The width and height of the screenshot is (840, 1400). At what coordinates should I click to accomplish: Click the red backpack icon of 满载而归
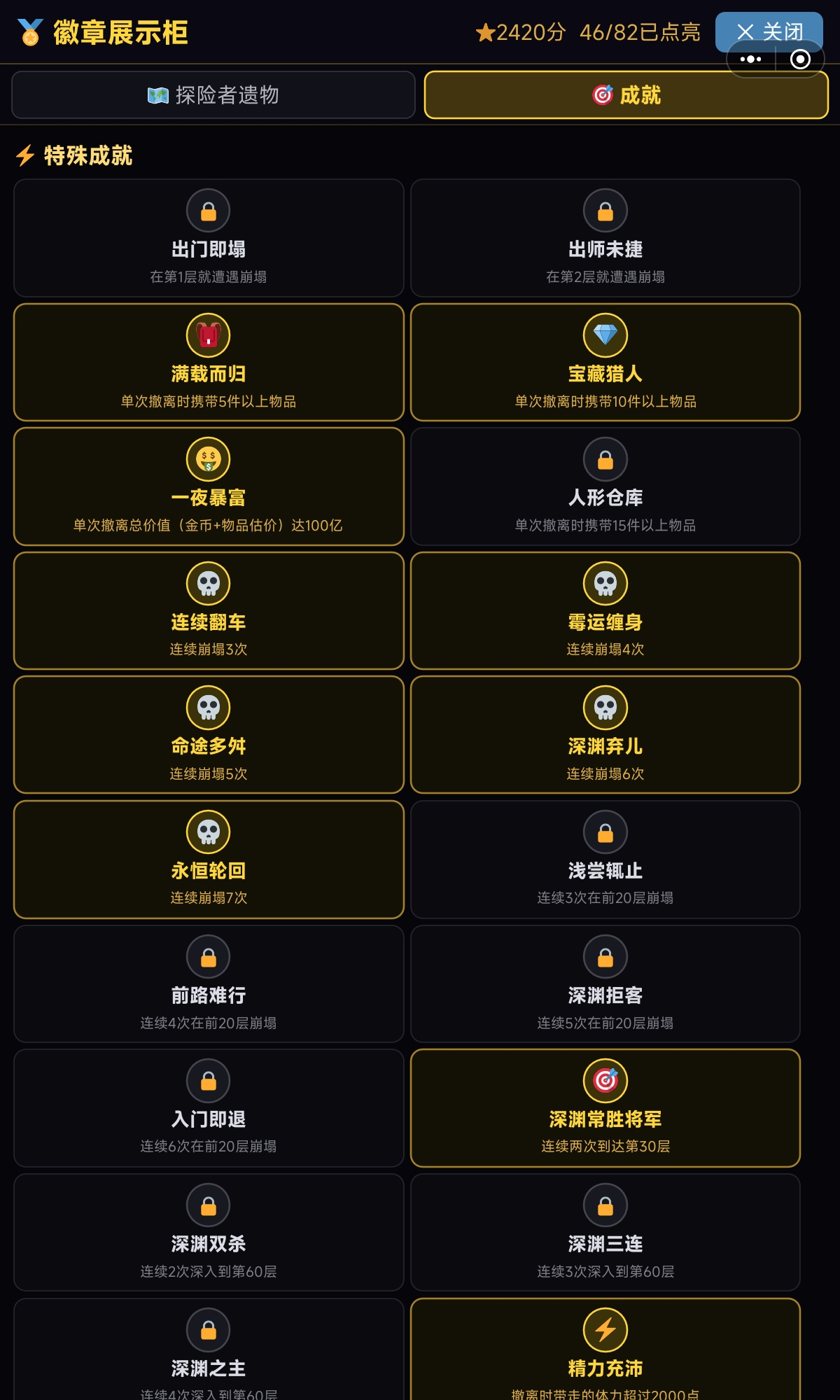(209, 335)
